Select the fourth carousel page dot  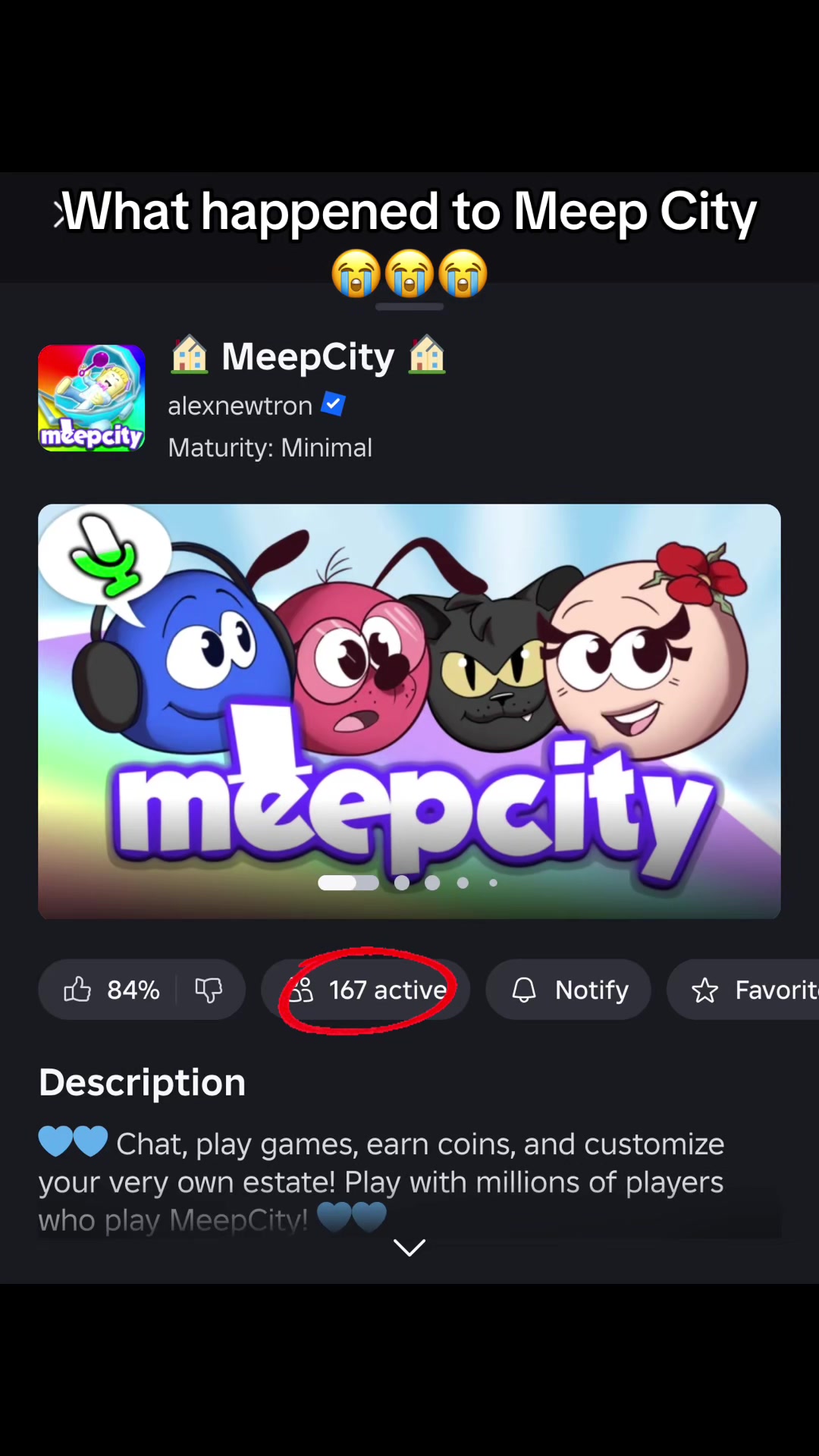463,883
